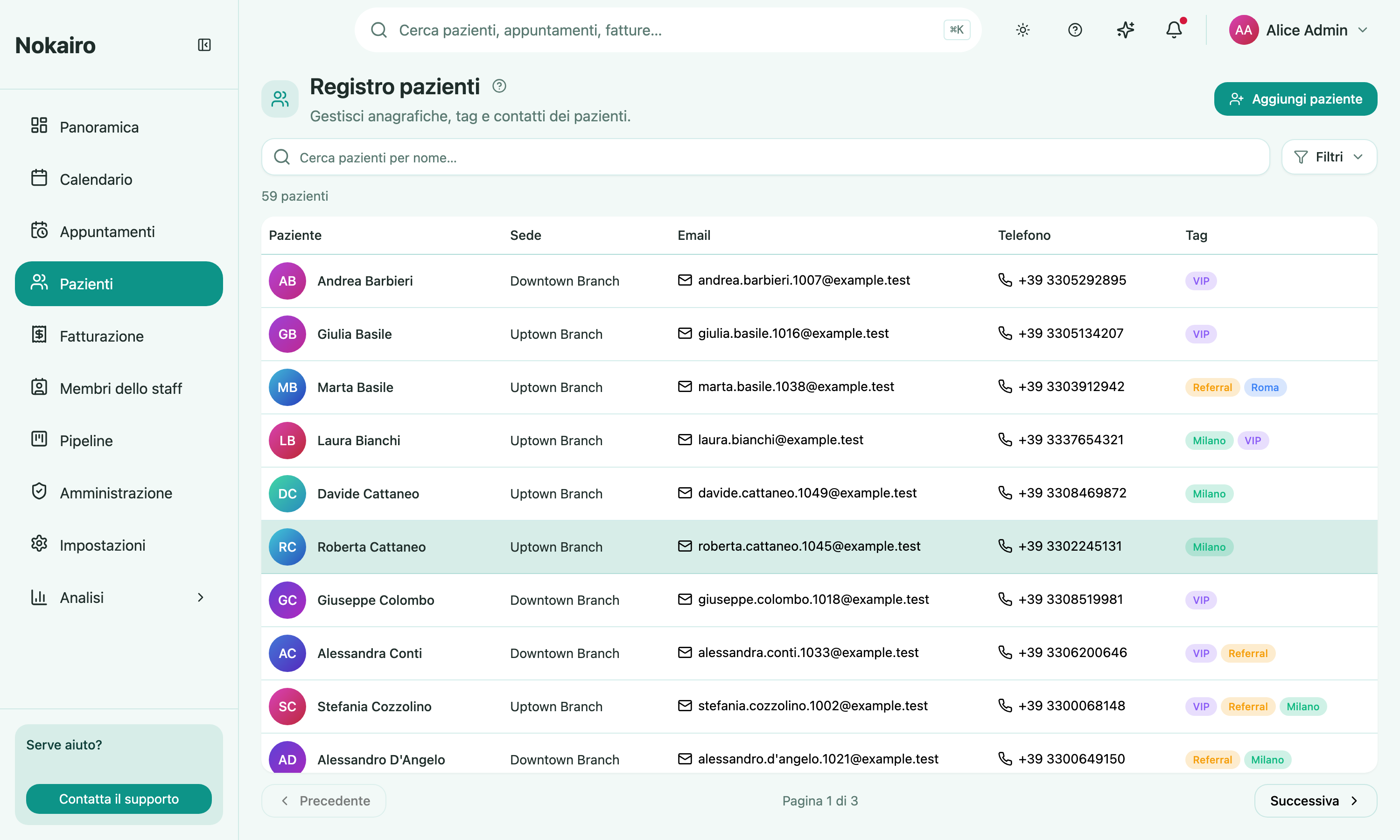Viewport: 1400px width, 840px height.
Task: Open Fatturazione in sidebar
Action: [x=119, y=336]
